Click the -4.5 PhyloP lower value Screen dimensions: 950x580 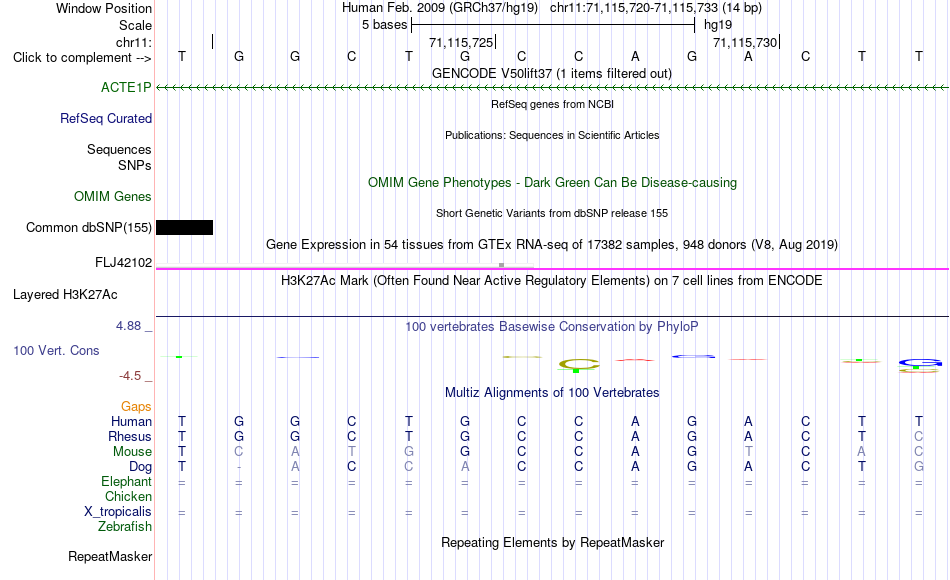[x=130, y=376]
